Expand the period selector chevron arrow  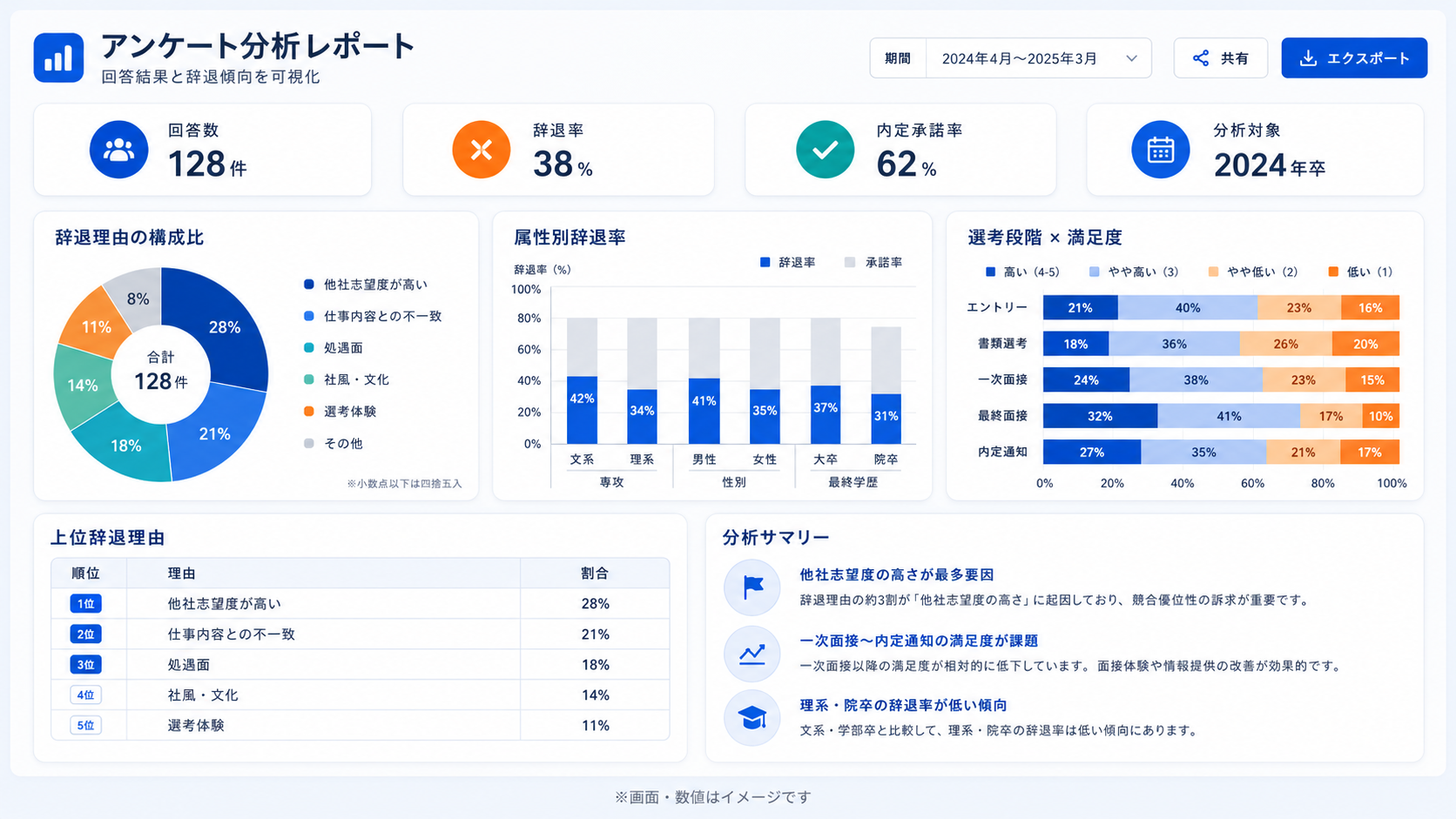tap(1131, 58)
